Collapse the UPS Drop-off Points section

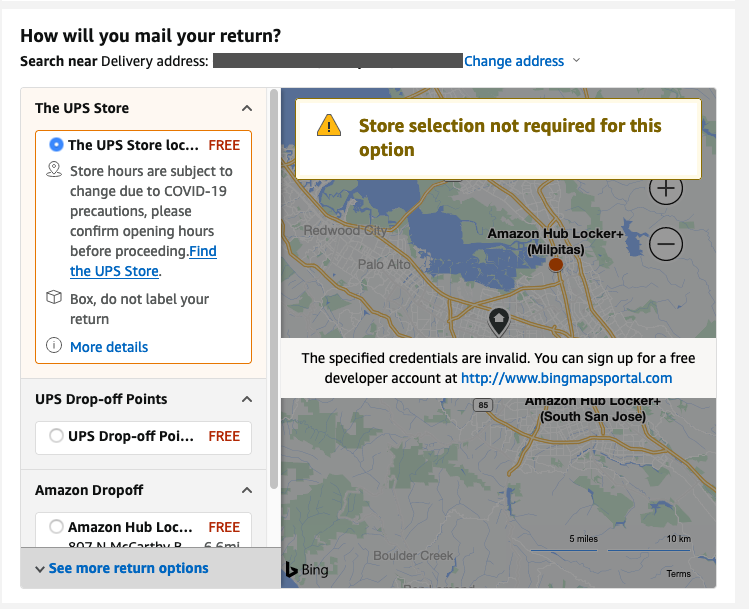tap(247, 399)
